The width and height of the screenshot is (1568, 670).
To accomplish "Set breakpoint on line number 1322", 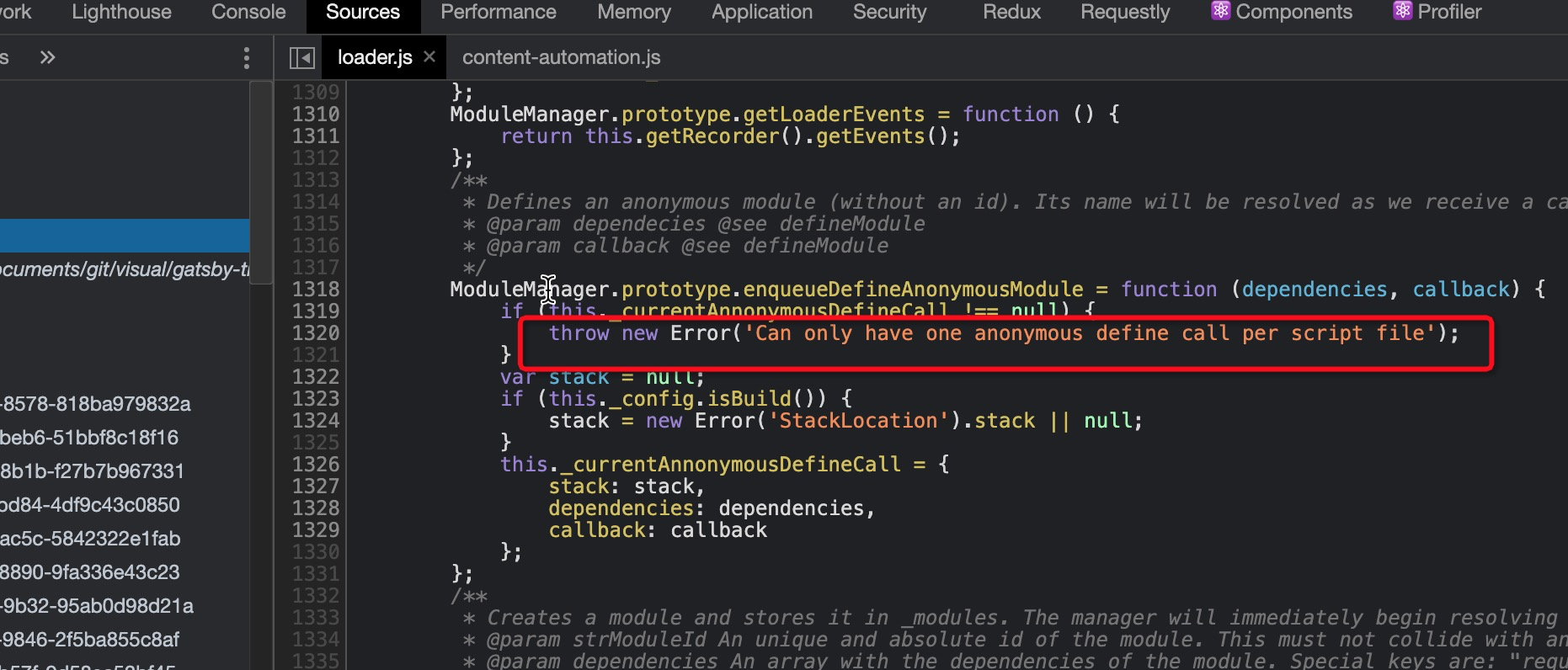I will point(316,376).
